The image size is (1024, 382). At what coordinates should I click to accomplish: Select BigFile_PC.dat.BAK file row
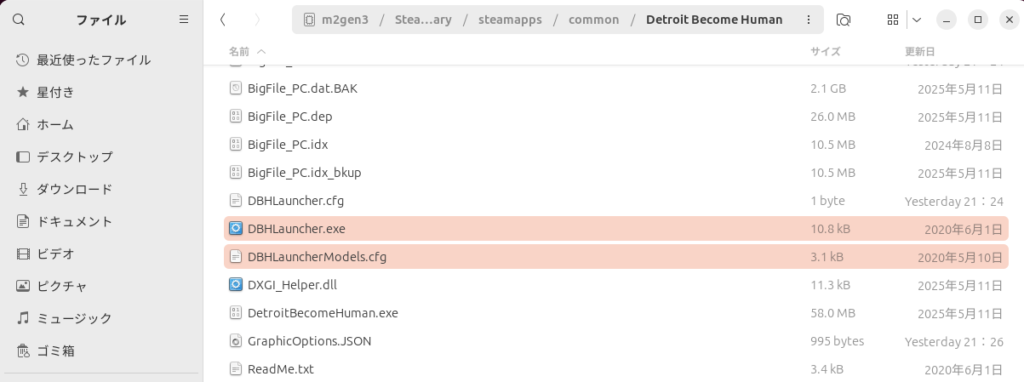pos(616,88)
